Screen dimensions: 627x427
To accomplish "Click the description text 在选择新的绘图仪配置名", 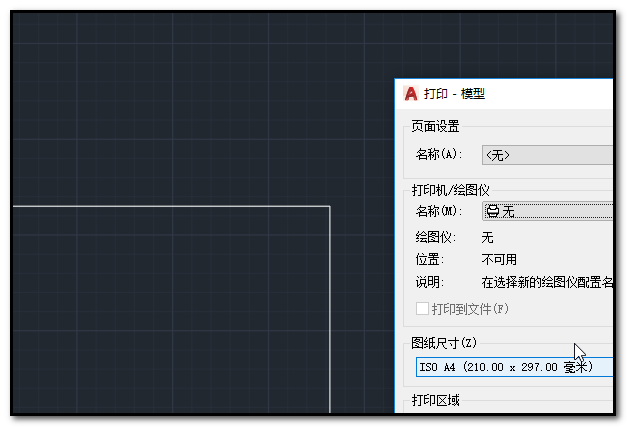I will [547, 283].
